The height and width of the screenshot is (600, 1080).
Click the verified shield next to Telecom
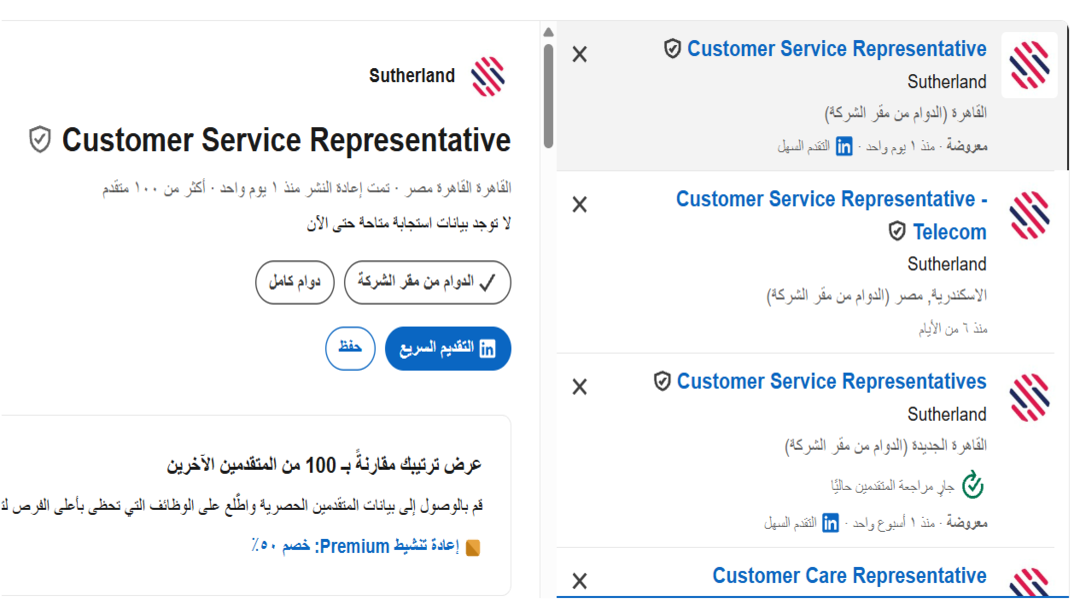click(897, 231)
